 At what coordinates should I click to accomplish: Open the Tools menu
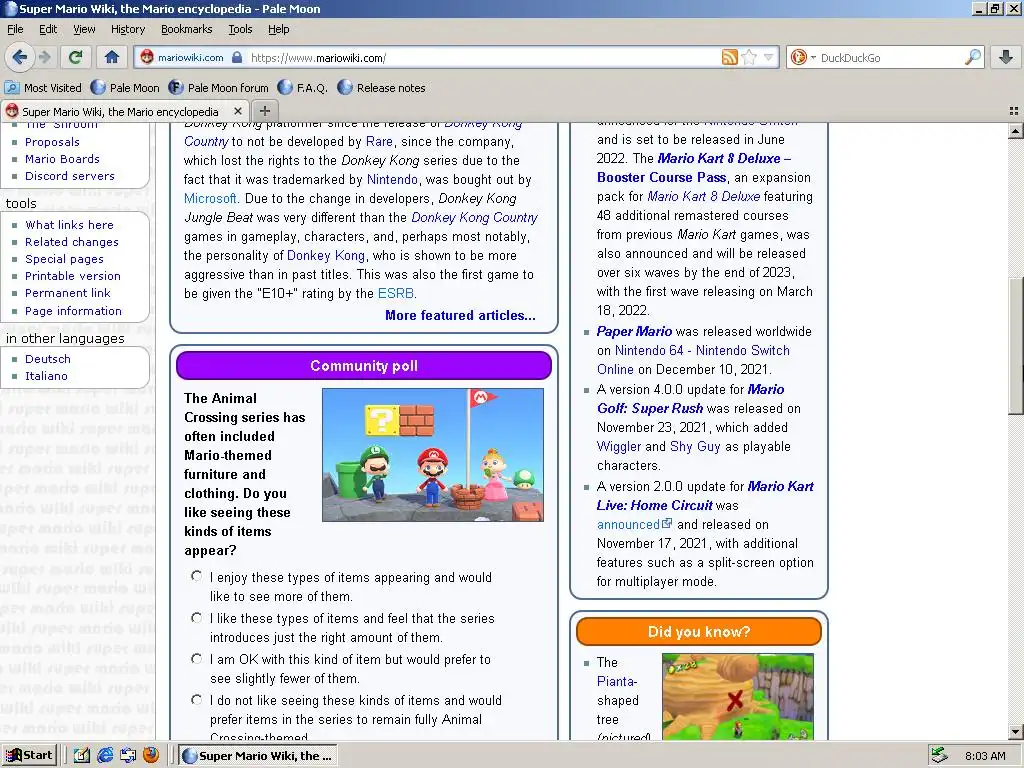point(240,29)
